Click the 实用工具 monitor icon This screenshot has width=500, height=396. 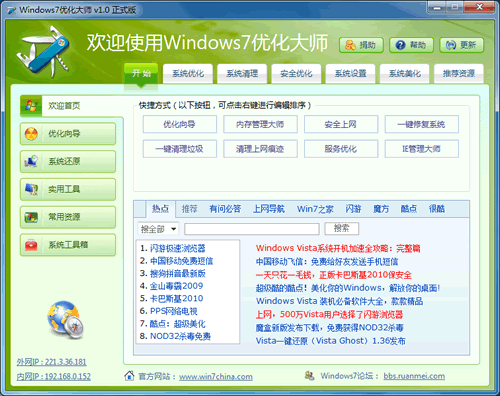(31, 189)
